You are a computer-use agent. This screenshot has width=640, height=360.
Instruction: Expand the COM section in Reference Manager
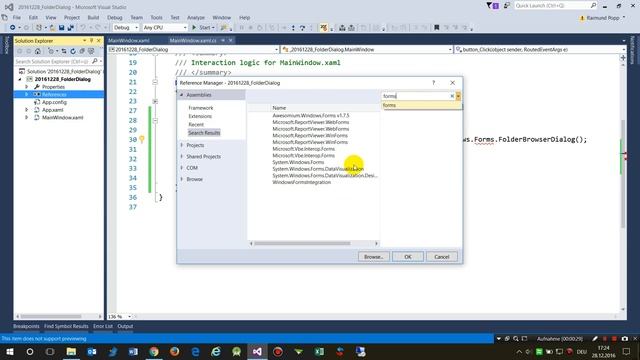pos(182,168)
